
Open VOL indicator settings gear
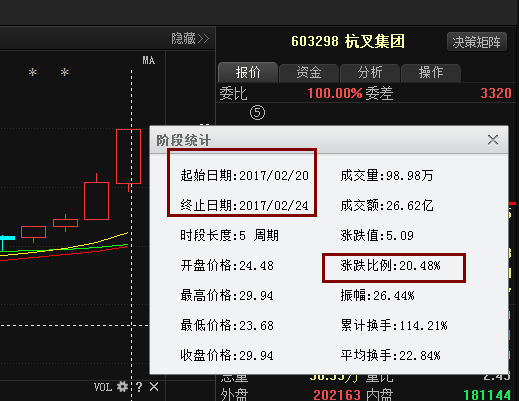pos(122,387)
